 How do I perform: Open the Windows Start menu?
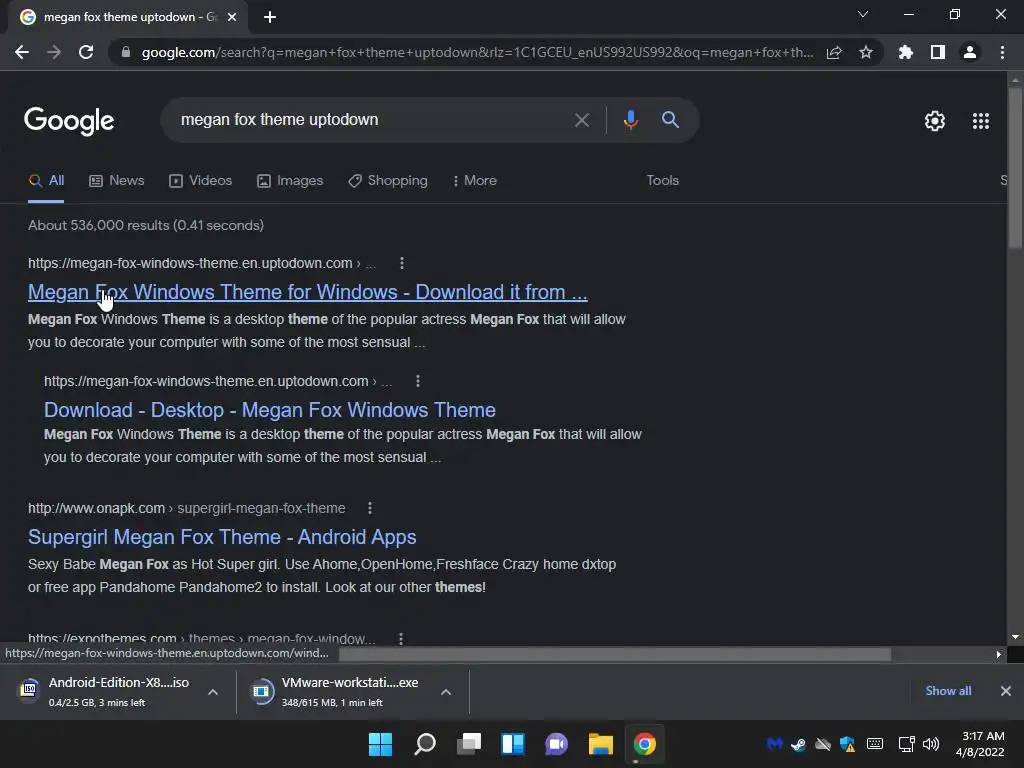point(380,744)
